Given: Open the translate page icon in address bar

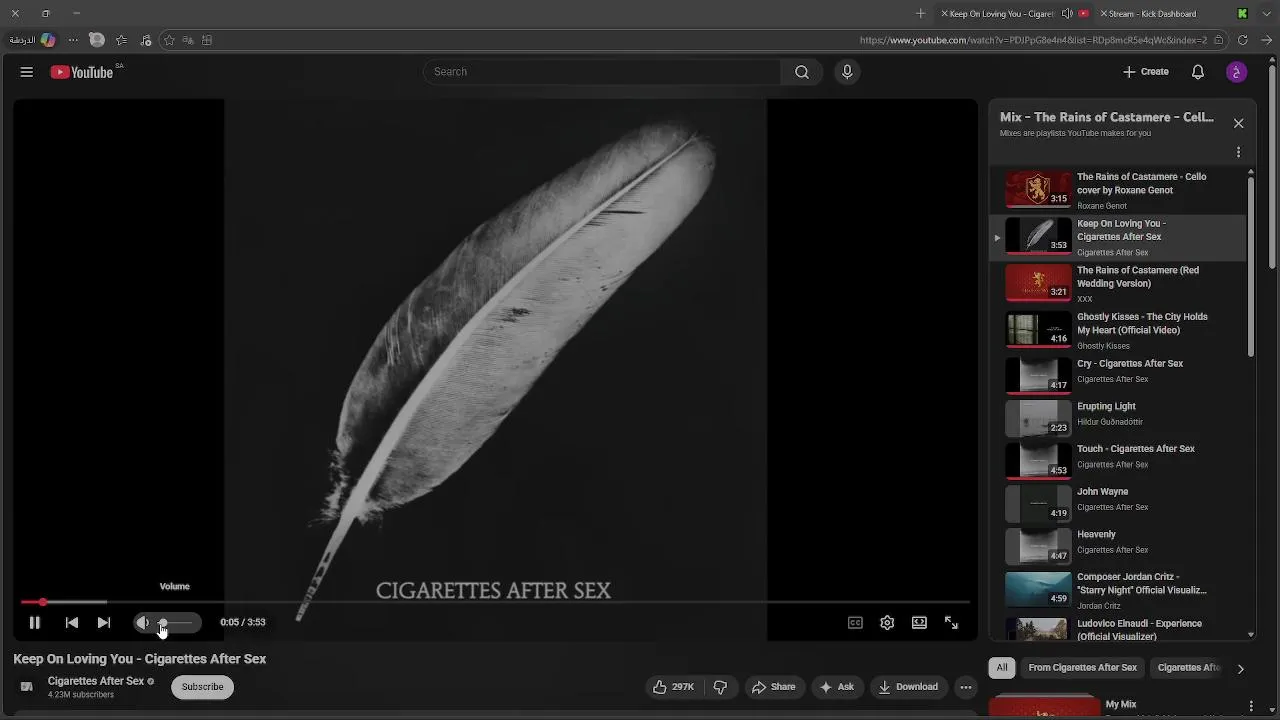Looking at the screenshot, I should (x=188, y=40).
